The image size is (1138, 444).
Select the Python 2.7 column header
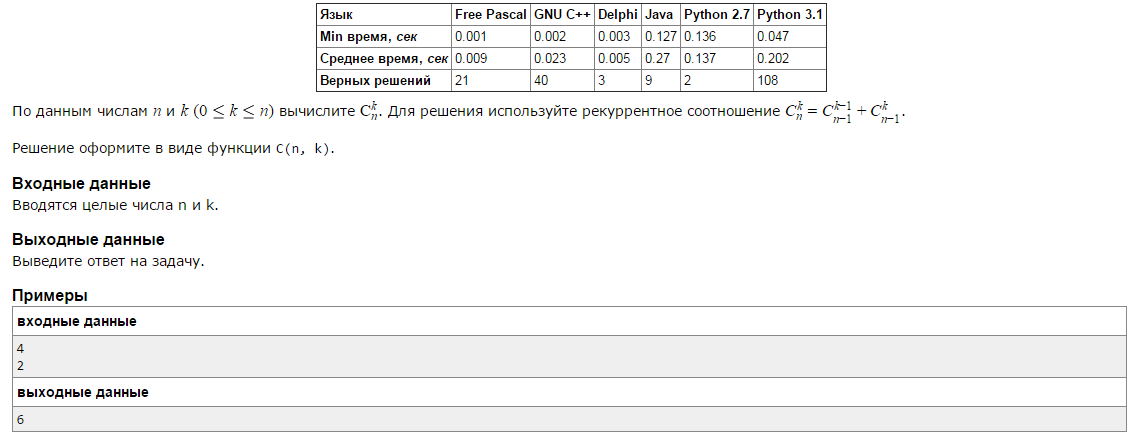(716, 15)
